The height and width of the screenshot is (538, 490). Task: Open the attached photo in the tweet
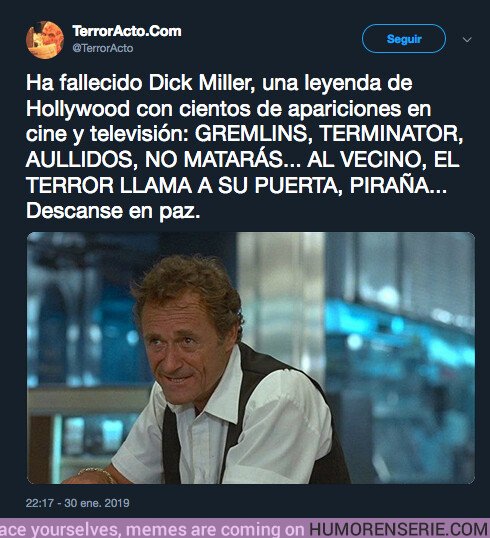click(251, 358)
